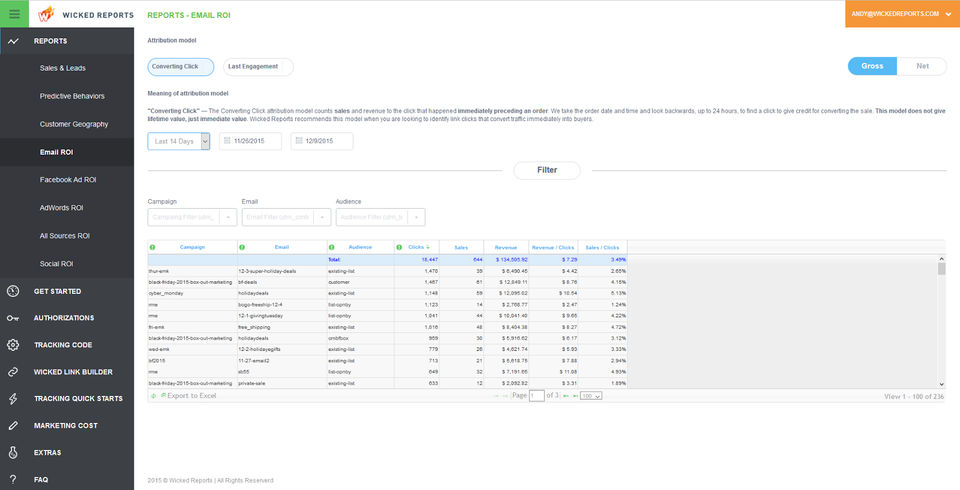Click the green info icon beside Clicks column

click(400, 247)
